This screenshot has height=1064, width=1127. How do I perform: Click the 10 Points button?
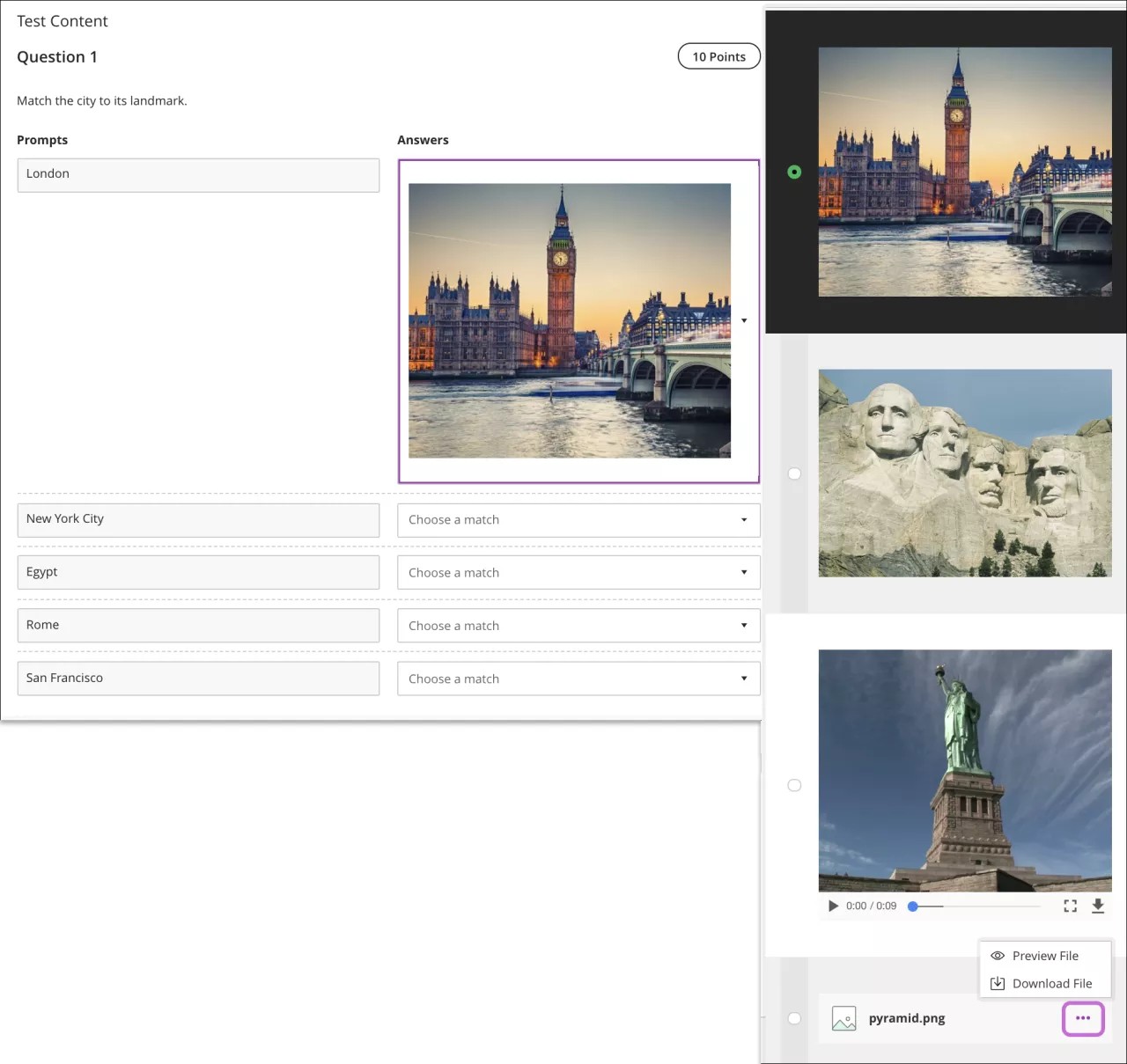(x=718, y=56)
